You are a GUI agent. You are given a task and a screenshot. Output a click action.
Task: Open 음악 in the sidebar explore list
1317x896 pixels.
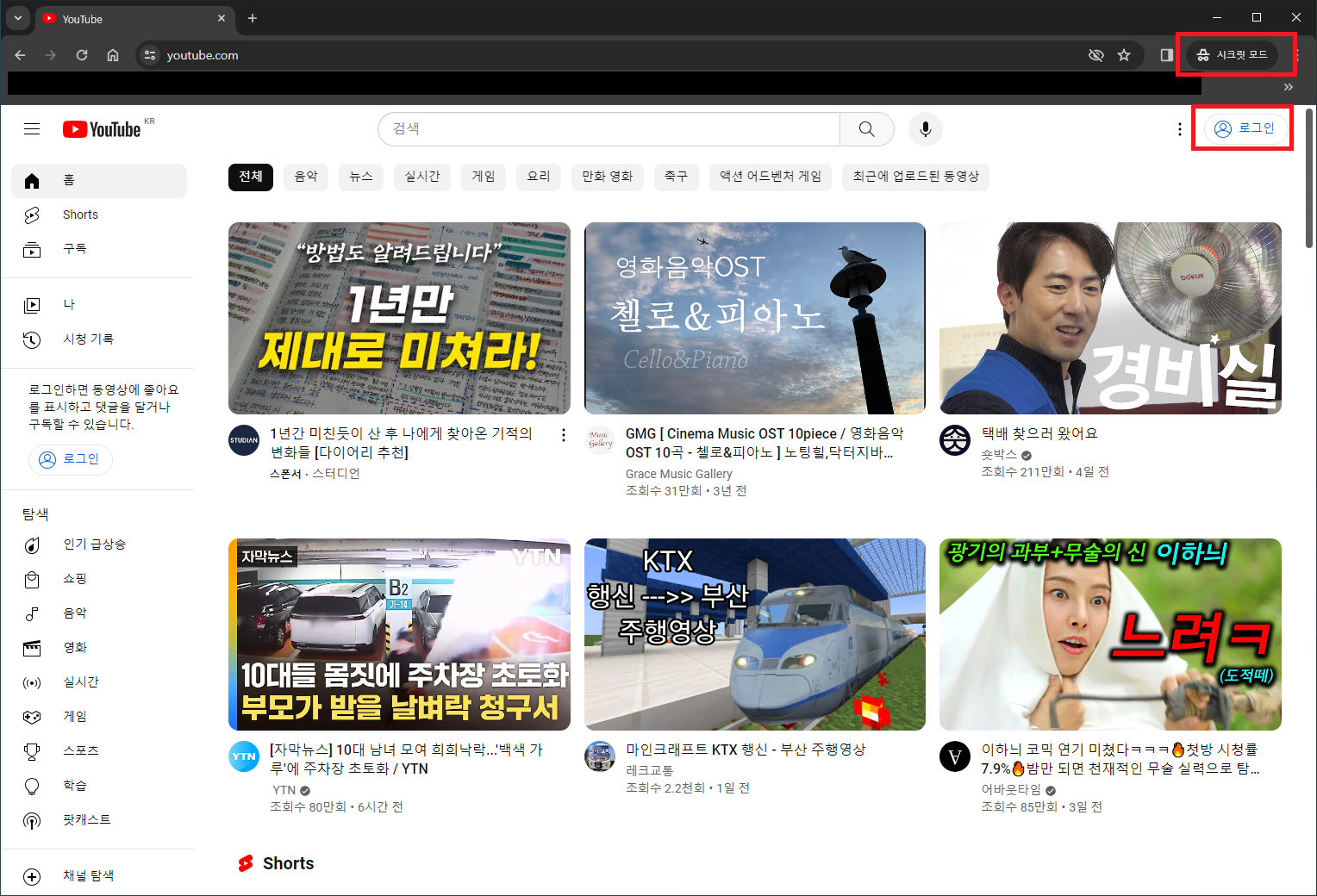(99, 613)
